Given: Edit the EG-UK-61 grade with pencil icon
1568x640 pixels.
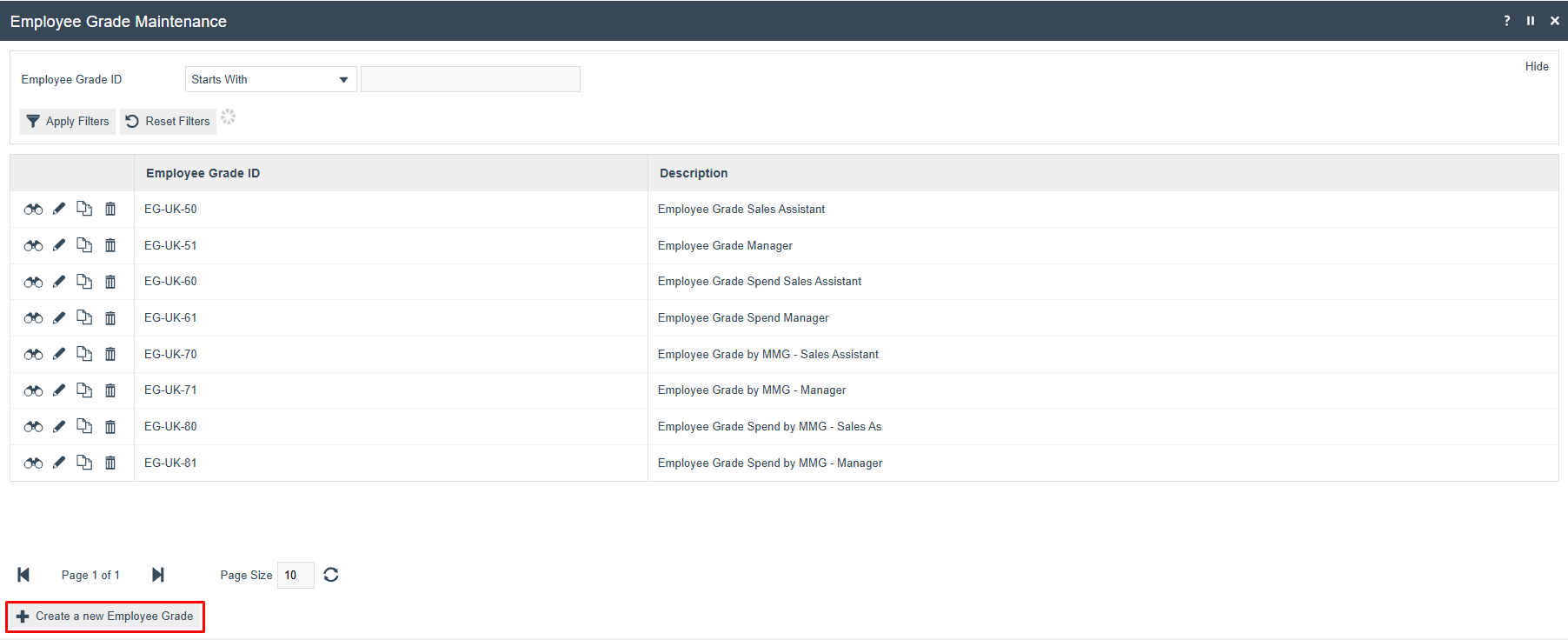Looking at the screenshot, I should pos(59,317).
